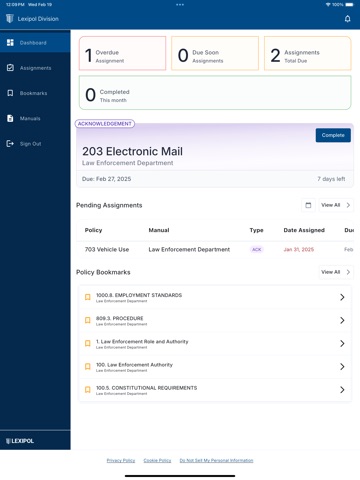Open the Assignments Total Due card
360x480 pixels.
pyautogui.click(x=308, y=53)
